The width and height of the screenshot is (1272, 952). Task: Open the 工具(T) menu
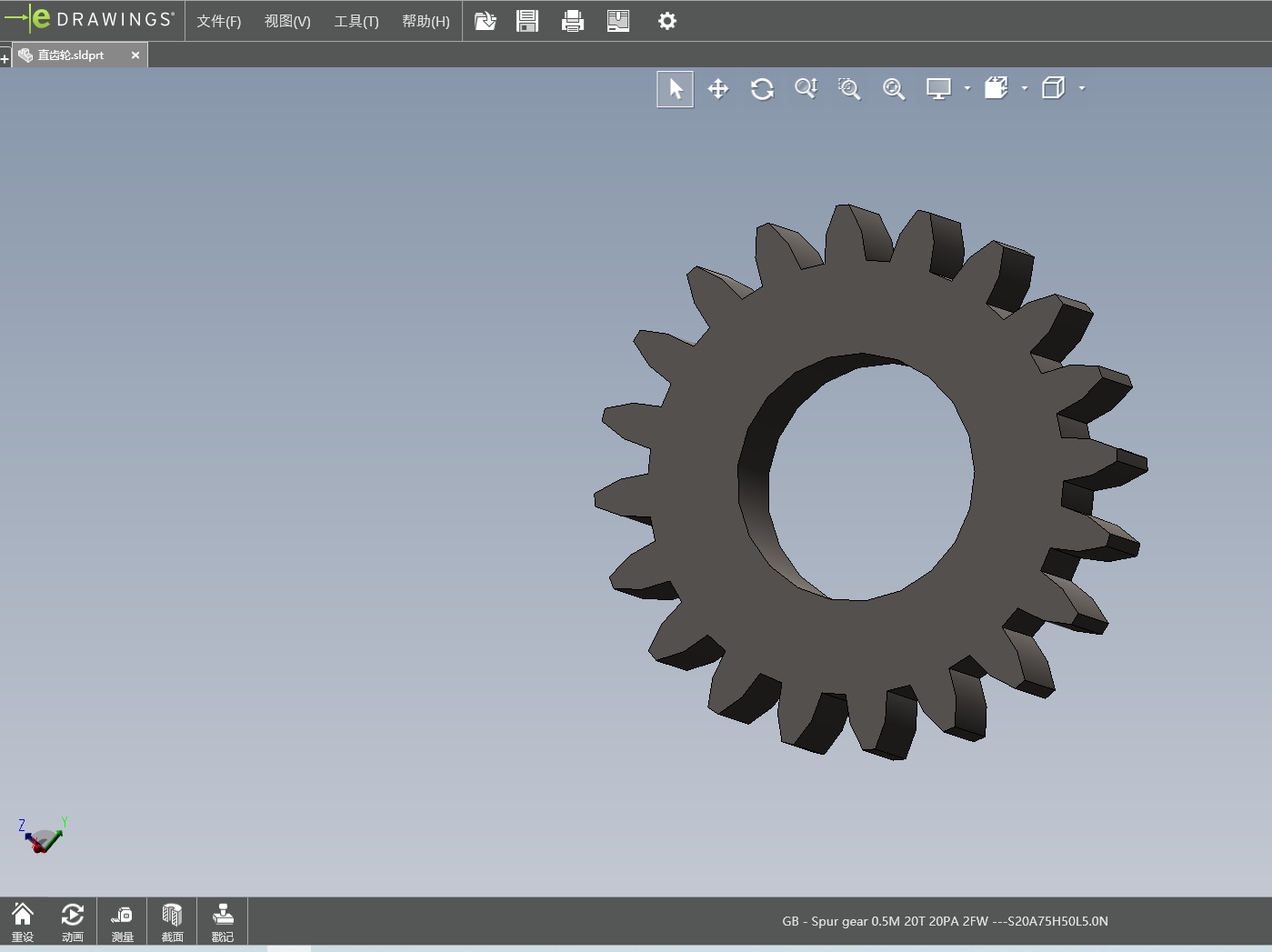[x=356, y=21]
